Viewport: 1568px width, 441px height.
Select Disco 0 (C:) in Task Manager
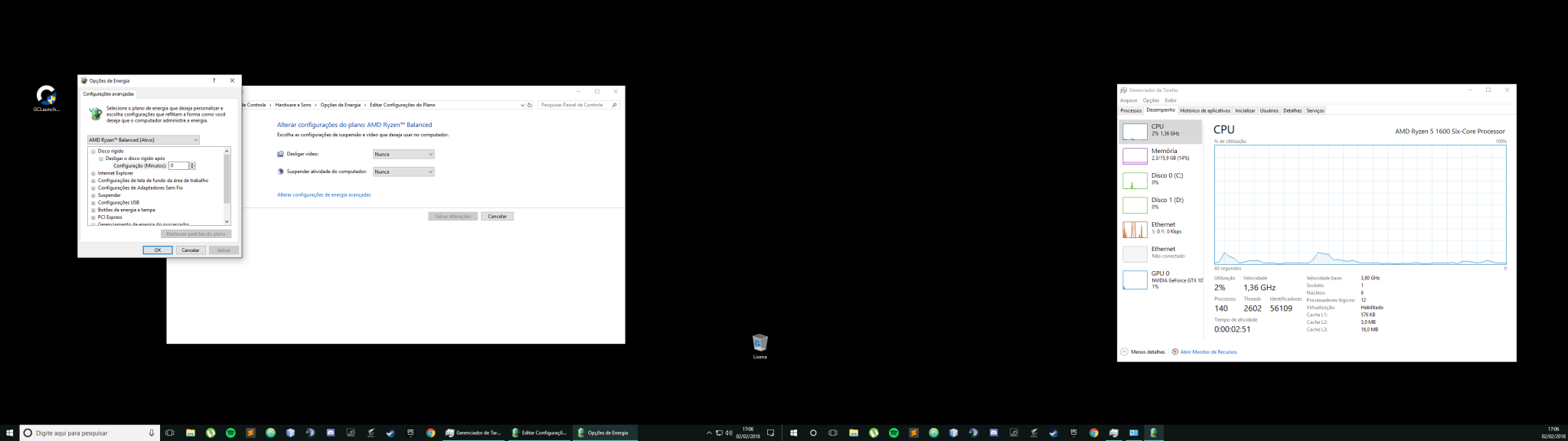coord(1161,180)
